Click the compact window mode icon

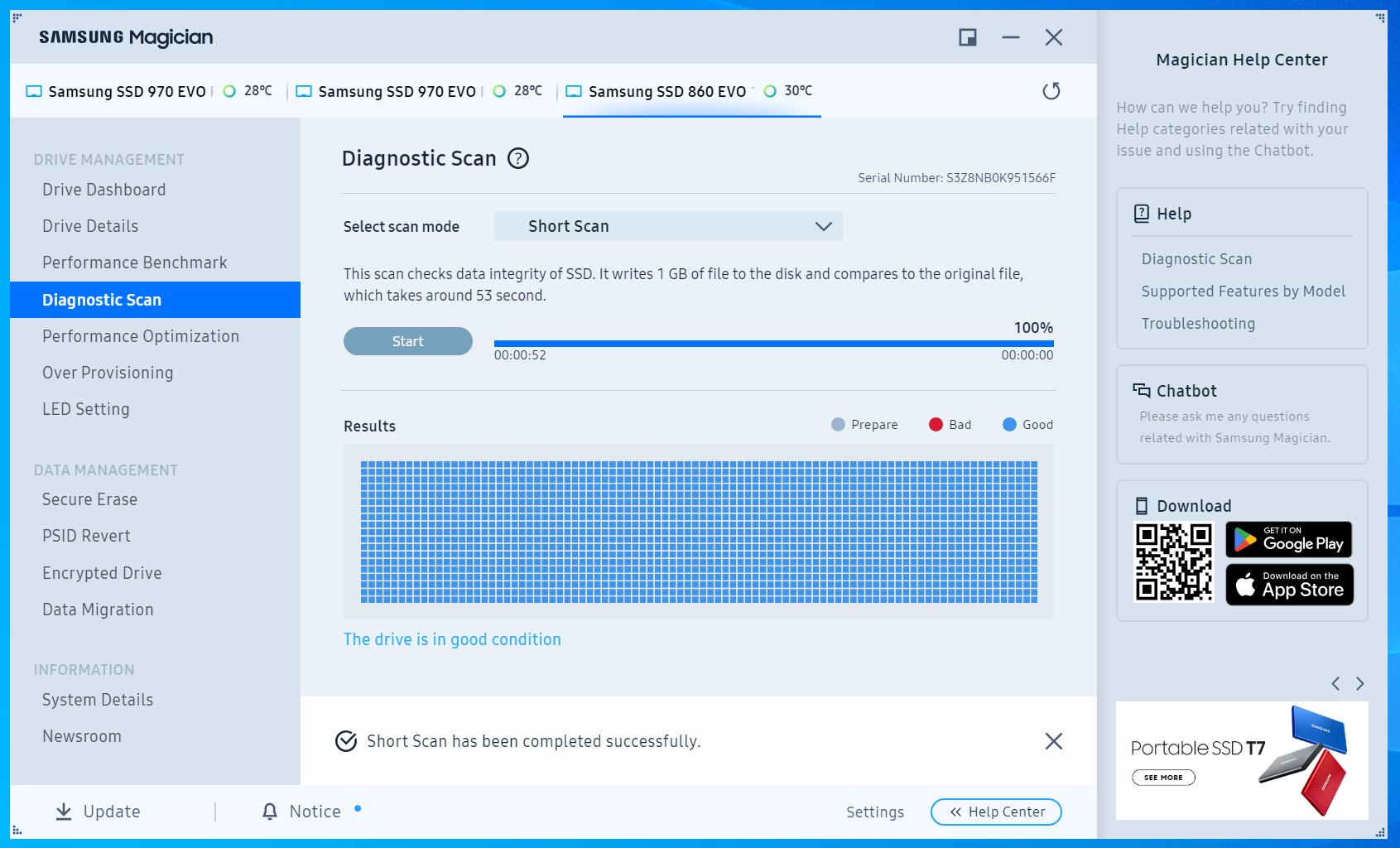[967, 37]
